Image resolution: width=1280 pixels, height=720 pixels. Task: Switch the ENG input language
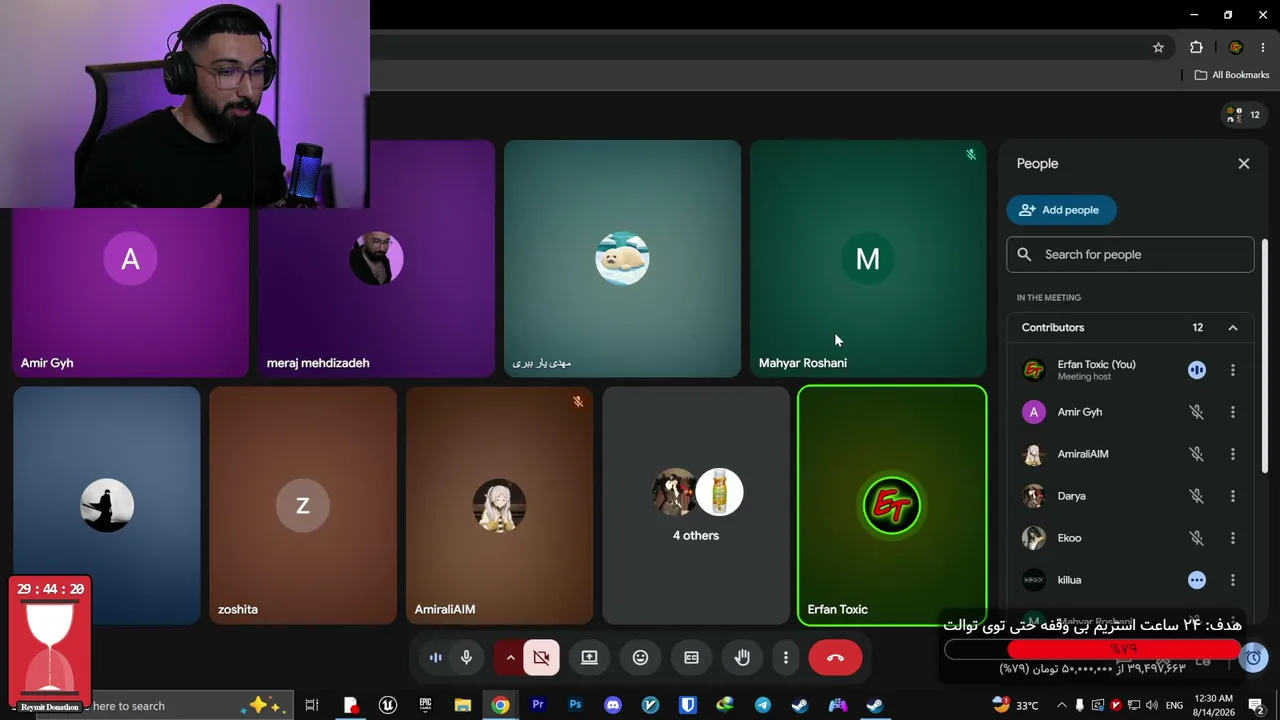(1175, 706)
